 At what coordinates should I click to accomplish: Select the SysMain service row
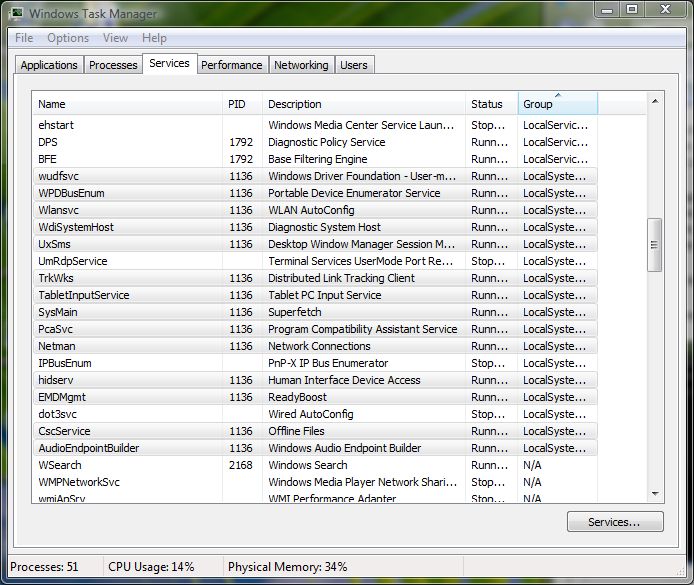[315, 312]
